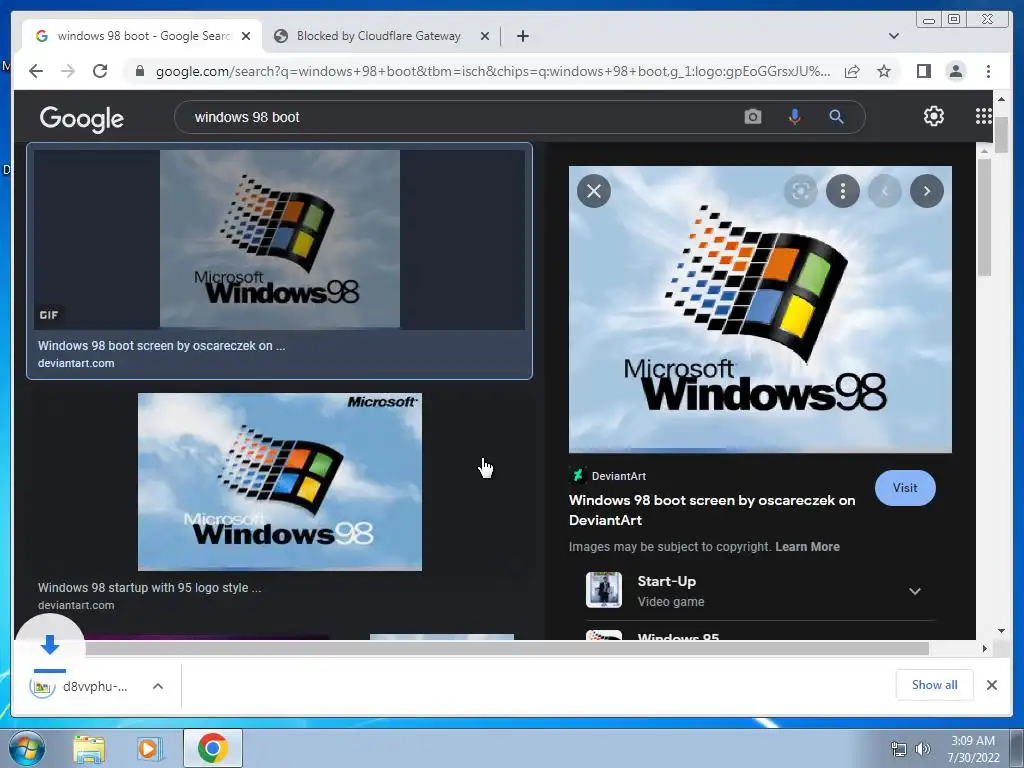Open the Google apps grid
The image size is (1024, 768).
click(984, 116)
